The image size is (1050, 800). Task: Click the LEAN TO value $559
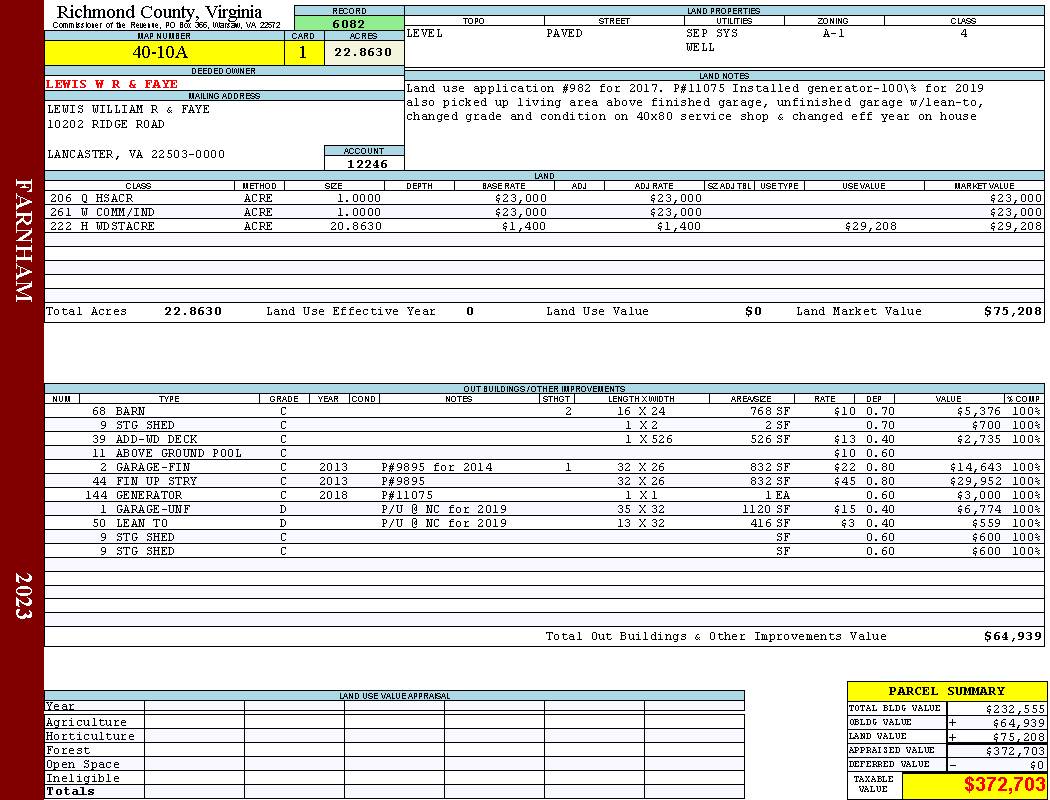(x=986, y=524)
